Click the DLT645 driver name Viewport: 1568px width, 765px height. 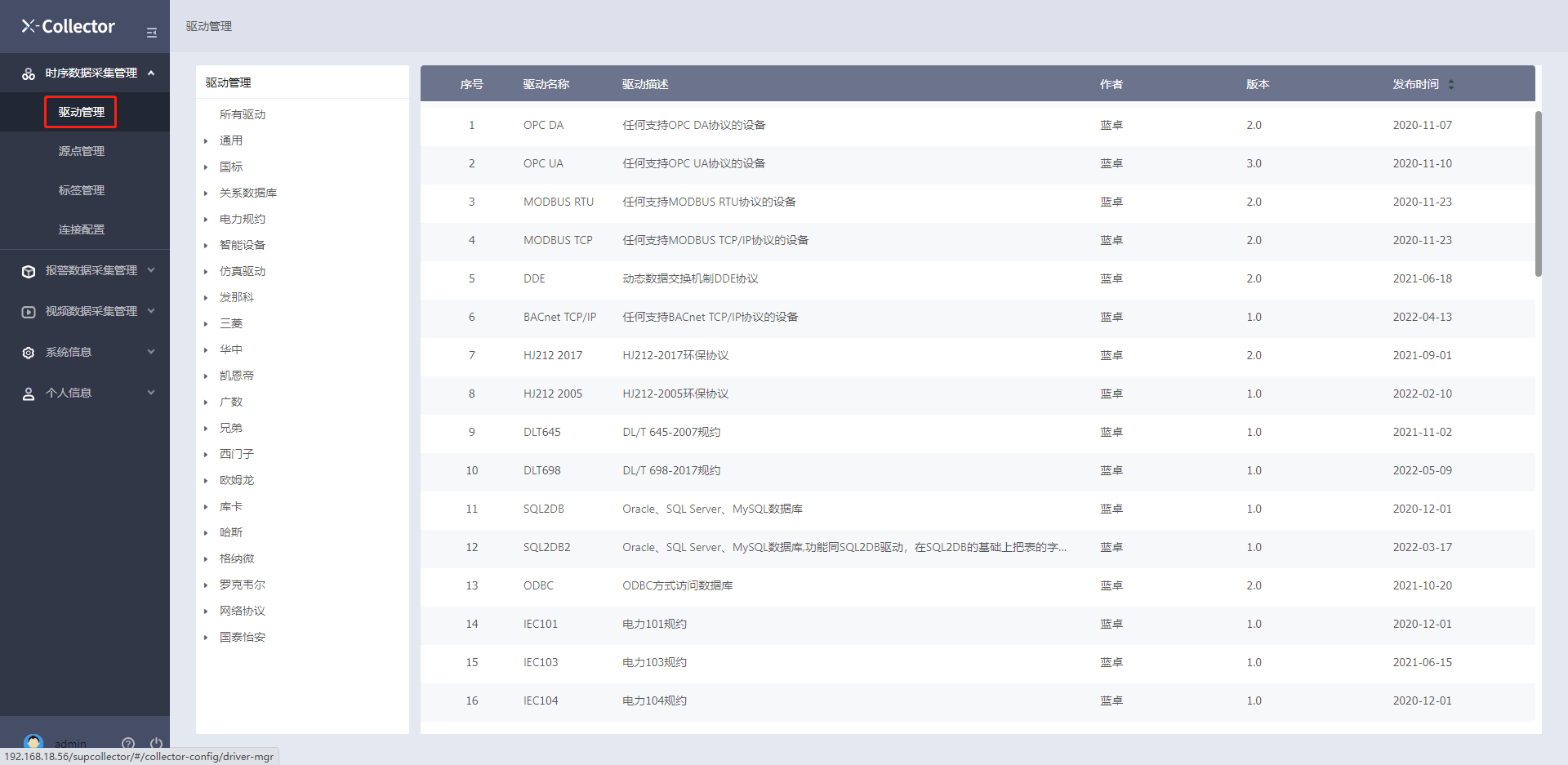tap(542, 432)
